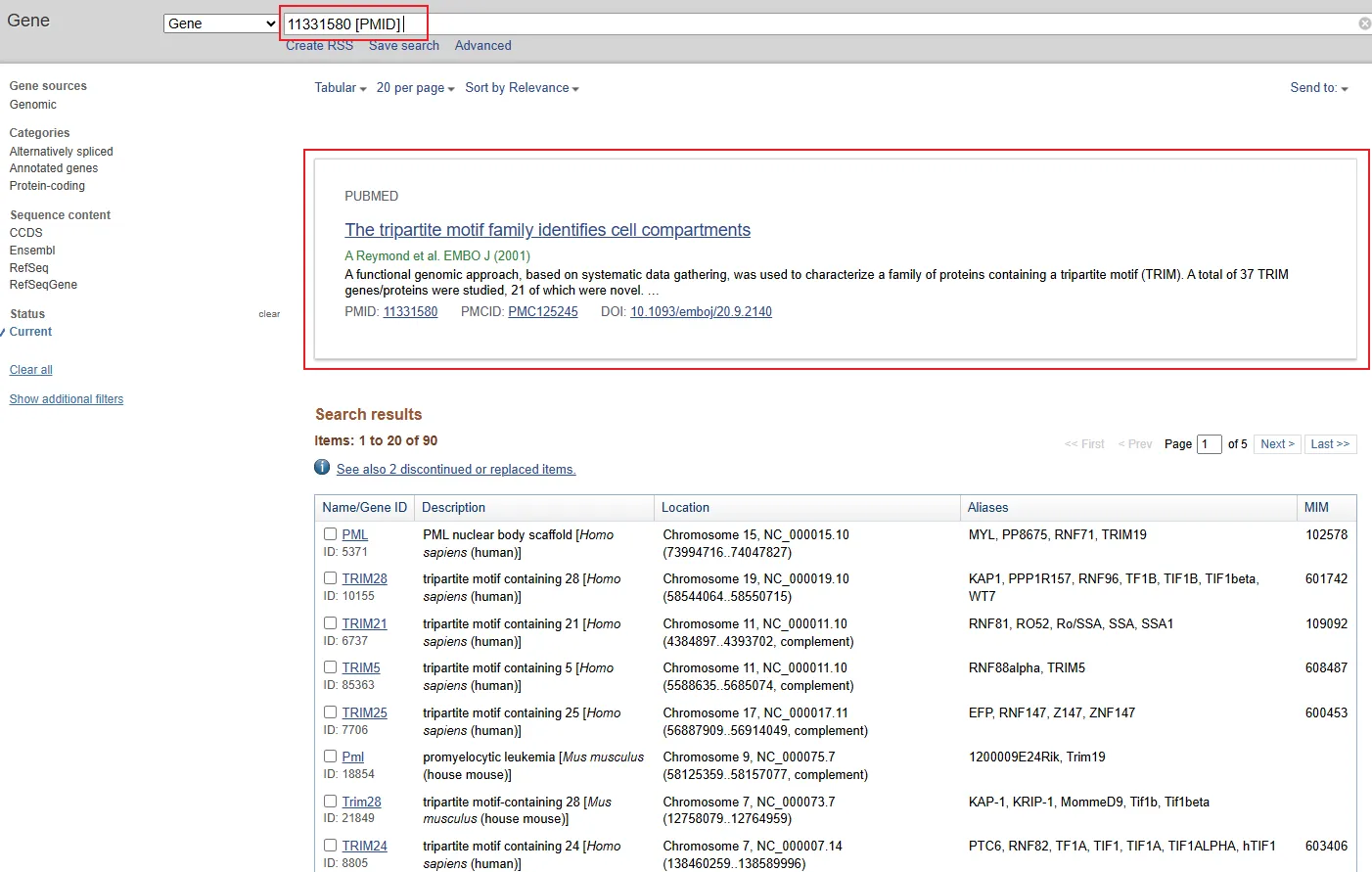Toggle the TRIM25 checkbox

(x=331, y=712)
